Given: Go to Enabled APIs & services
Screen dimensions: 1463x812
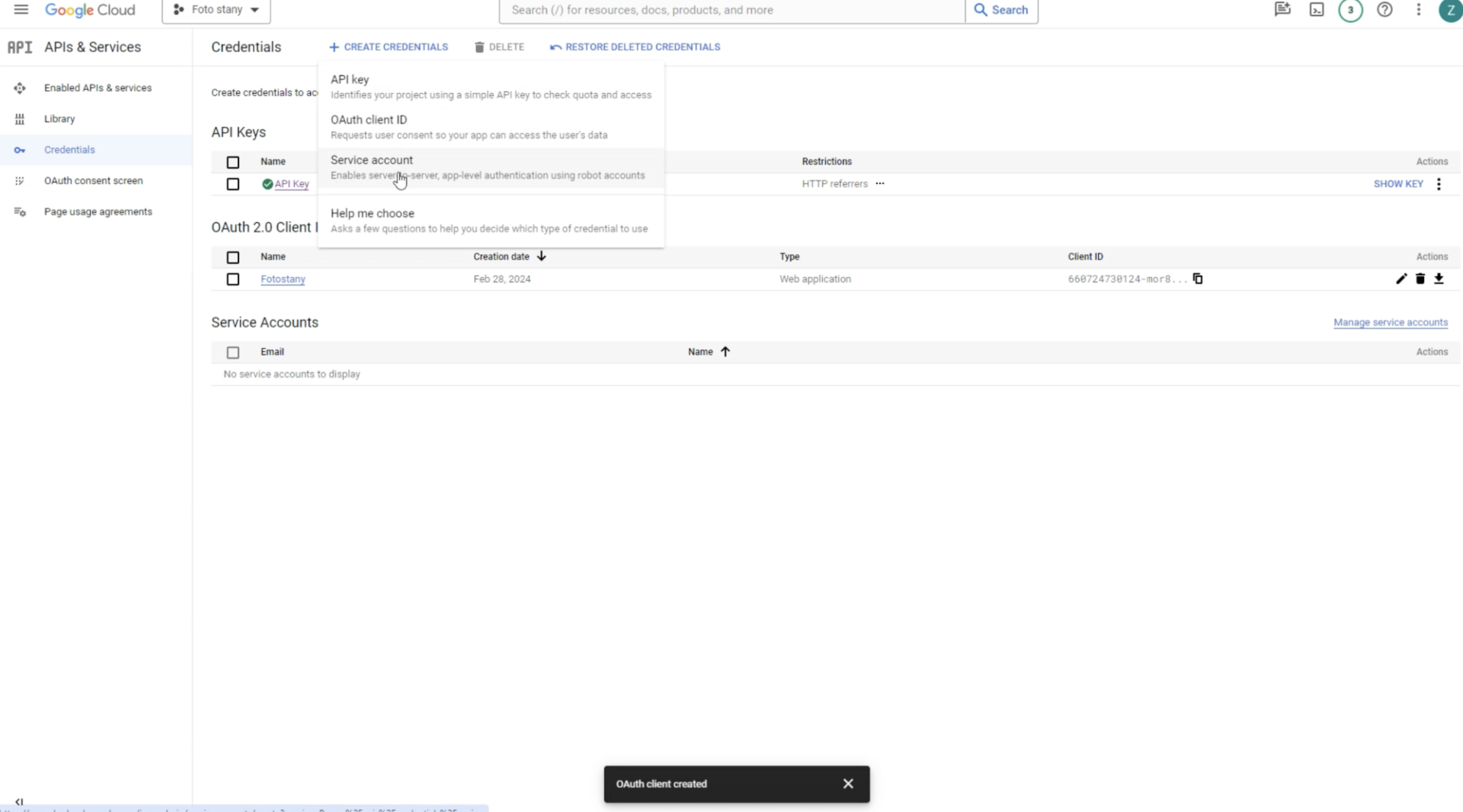Looking at the screenshot, I should tap(98, 88).
